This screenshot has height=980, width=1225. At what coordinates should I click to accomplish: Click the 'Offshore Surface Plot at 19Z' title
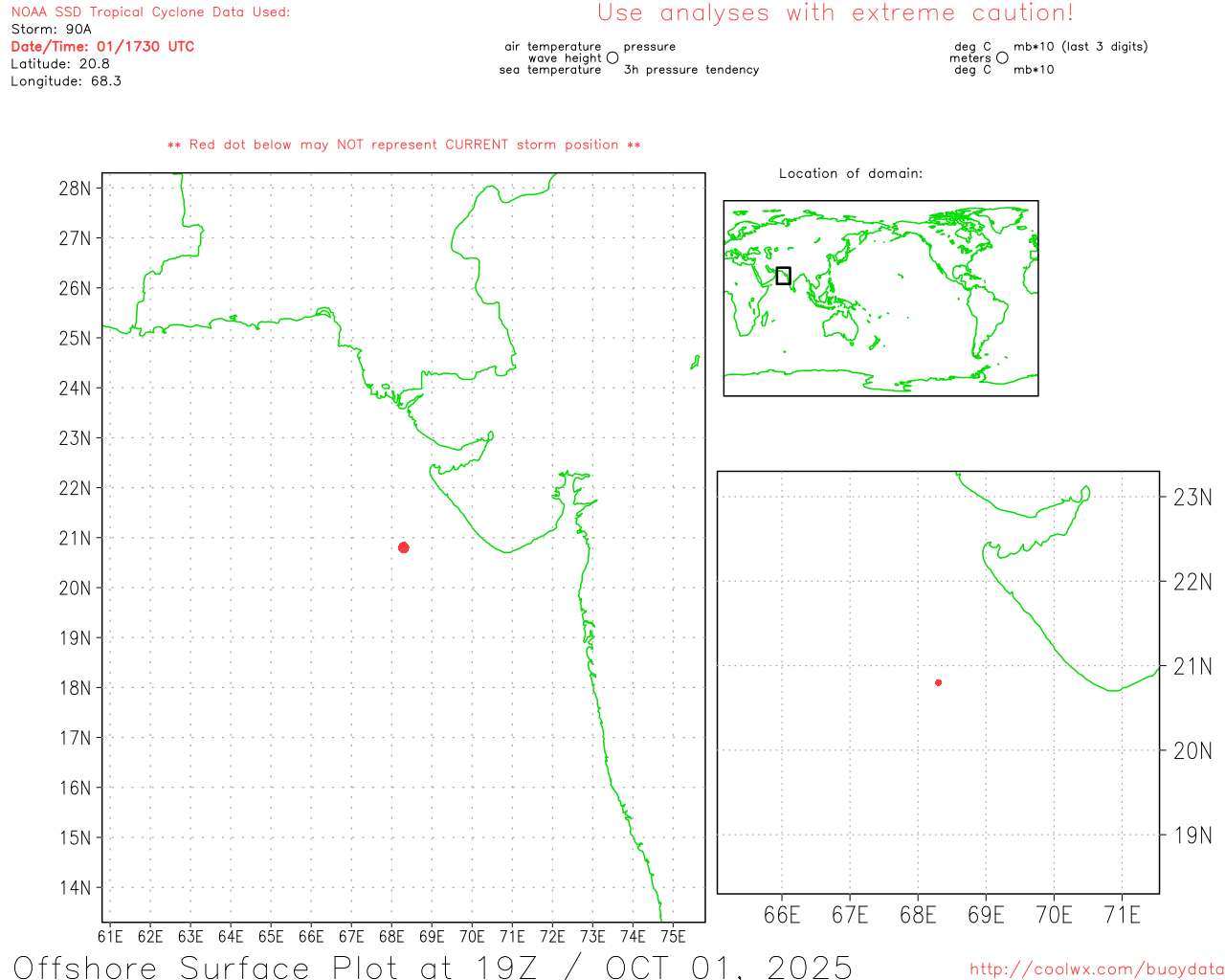click(280, 967)
